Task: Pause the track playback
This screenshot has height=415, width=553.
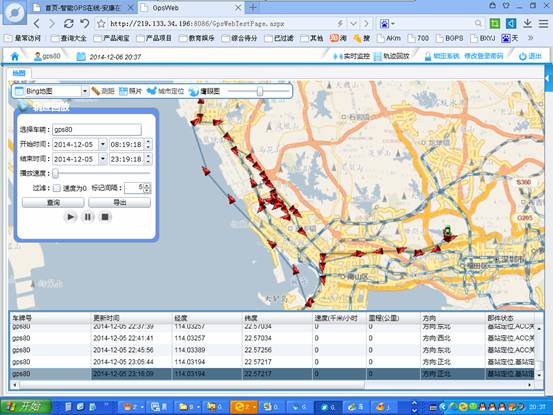Action: 87,216
